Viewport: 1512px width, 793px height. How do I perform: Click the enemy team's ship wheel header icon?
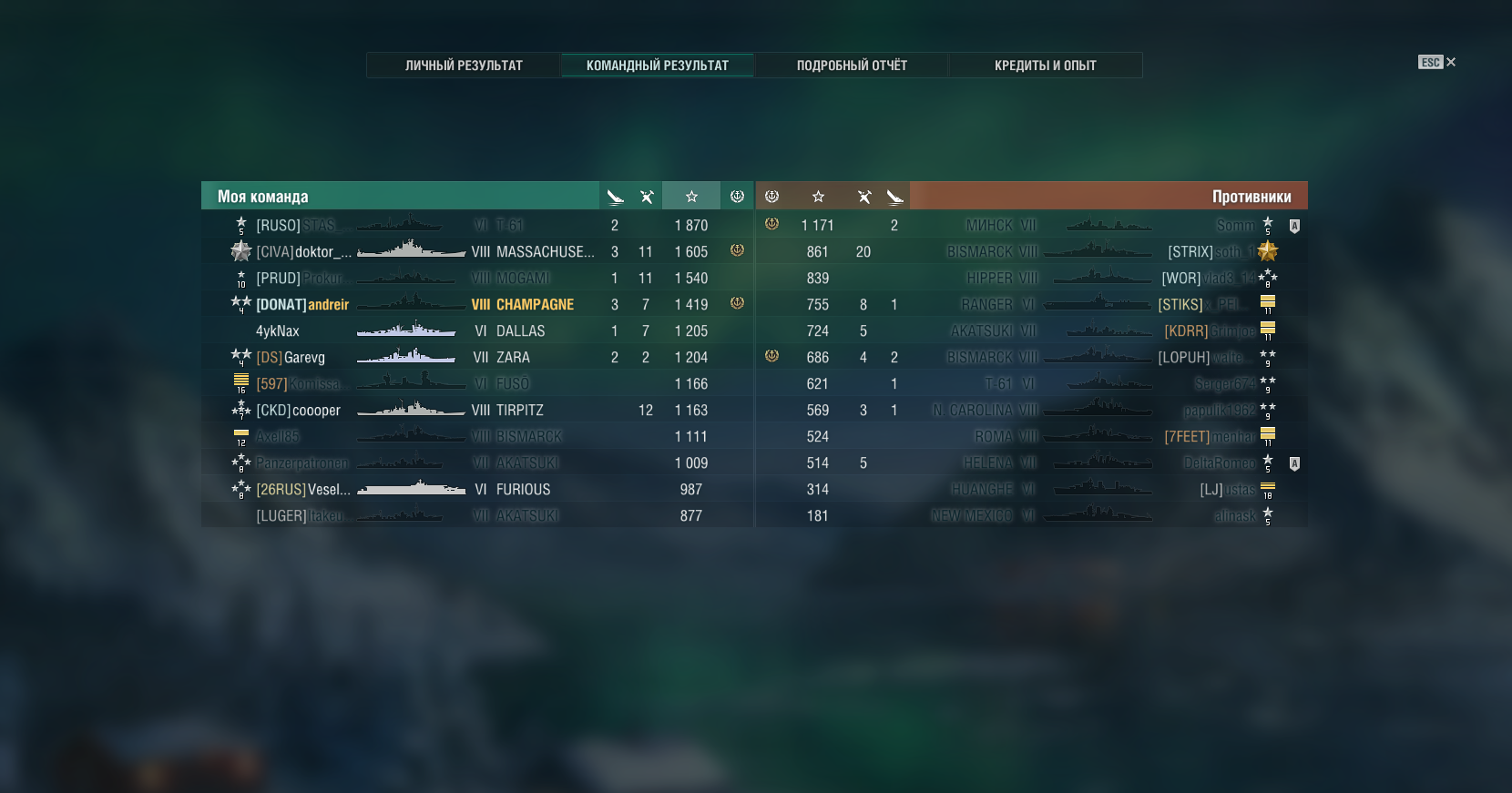tap(771, 197)
